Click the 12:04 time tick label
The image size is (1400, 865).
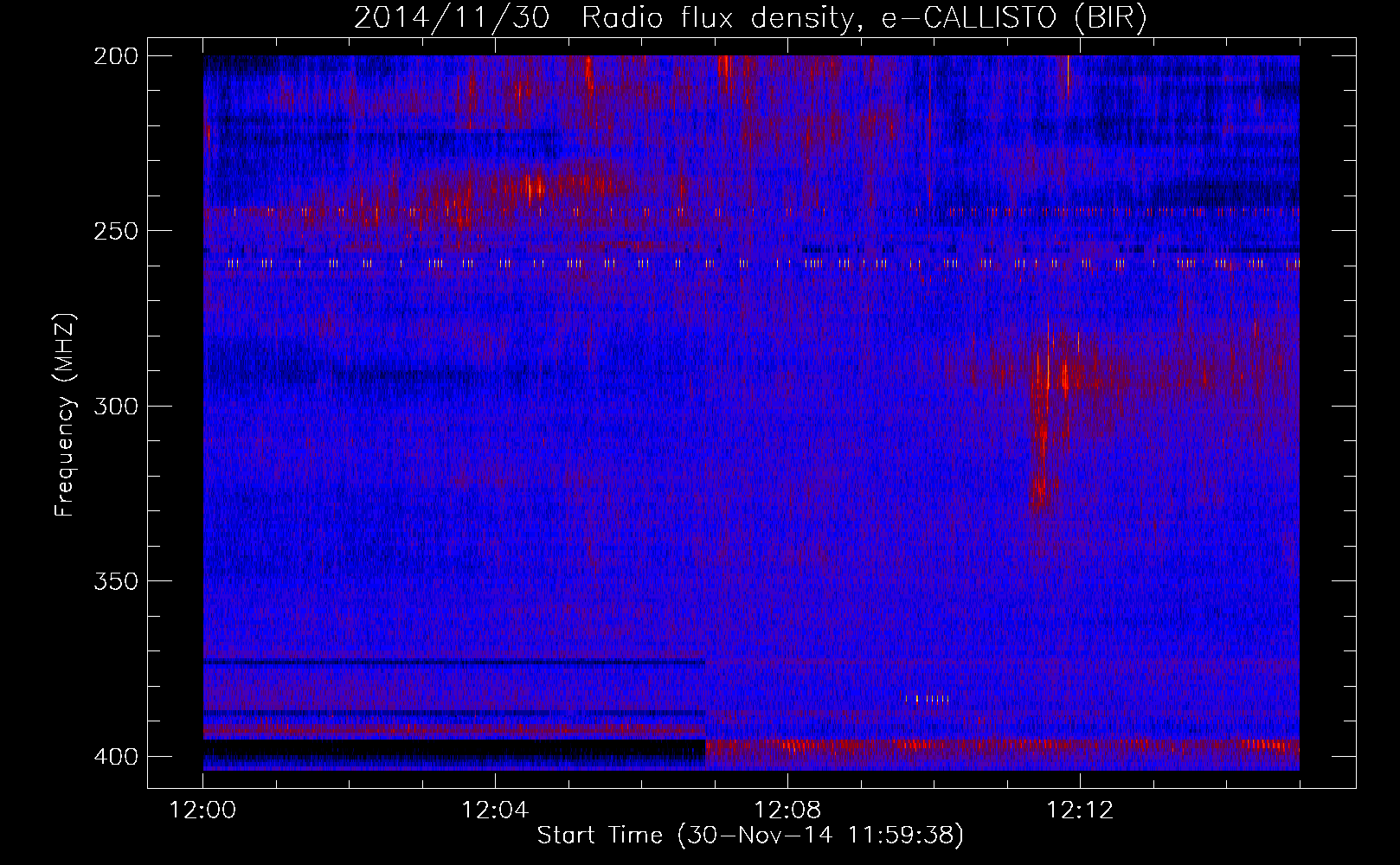pyautogui.click(x=495, y=811)
